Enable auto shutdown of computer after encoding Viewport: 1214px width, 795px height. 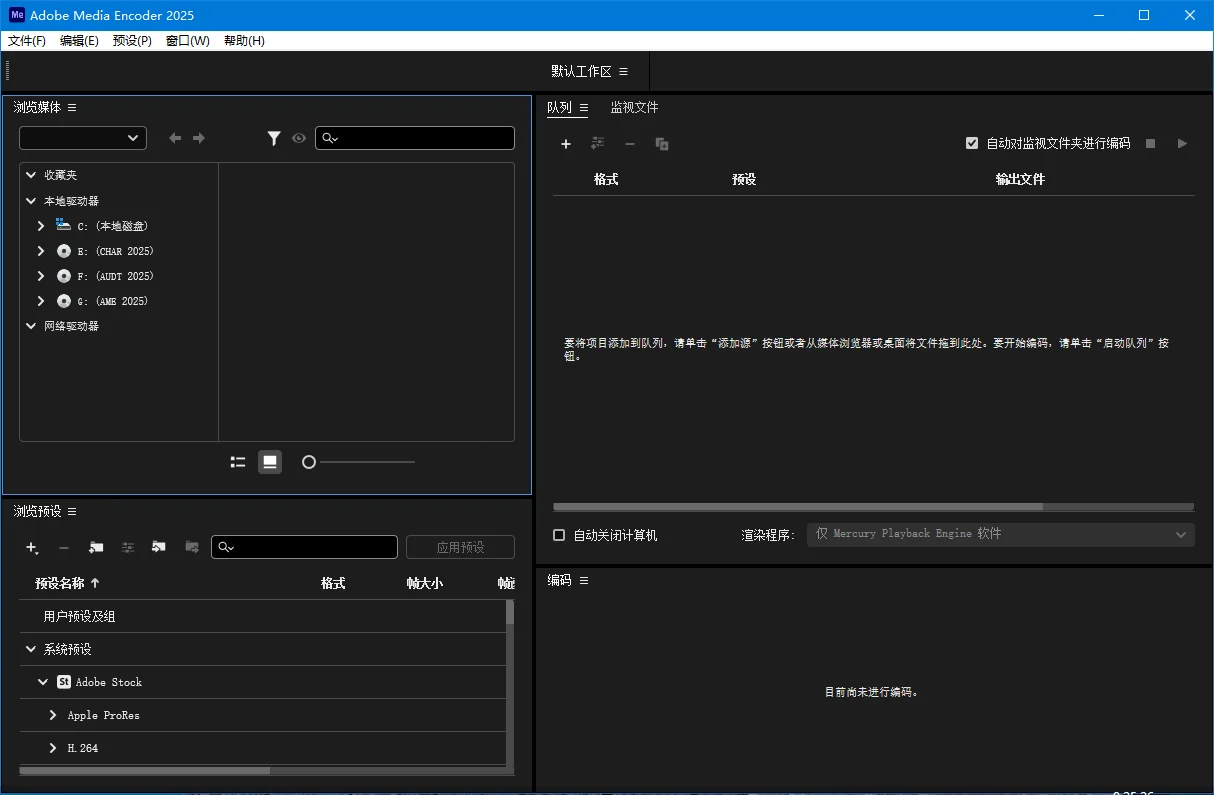[x=559, y=534]
